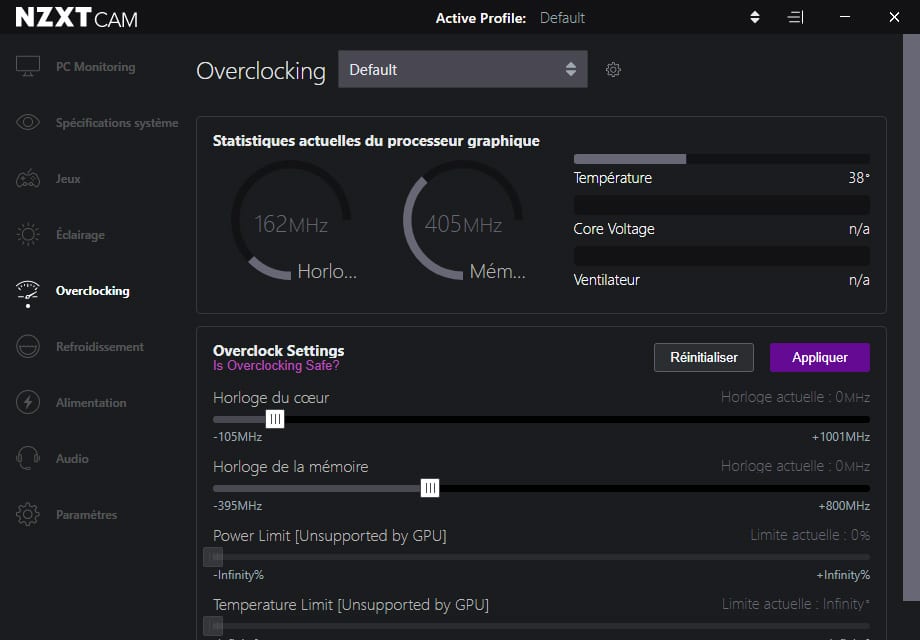920x640 pixels.
Task: Click the Refroidissement cooling icon
Action: (x=28, y=346)
